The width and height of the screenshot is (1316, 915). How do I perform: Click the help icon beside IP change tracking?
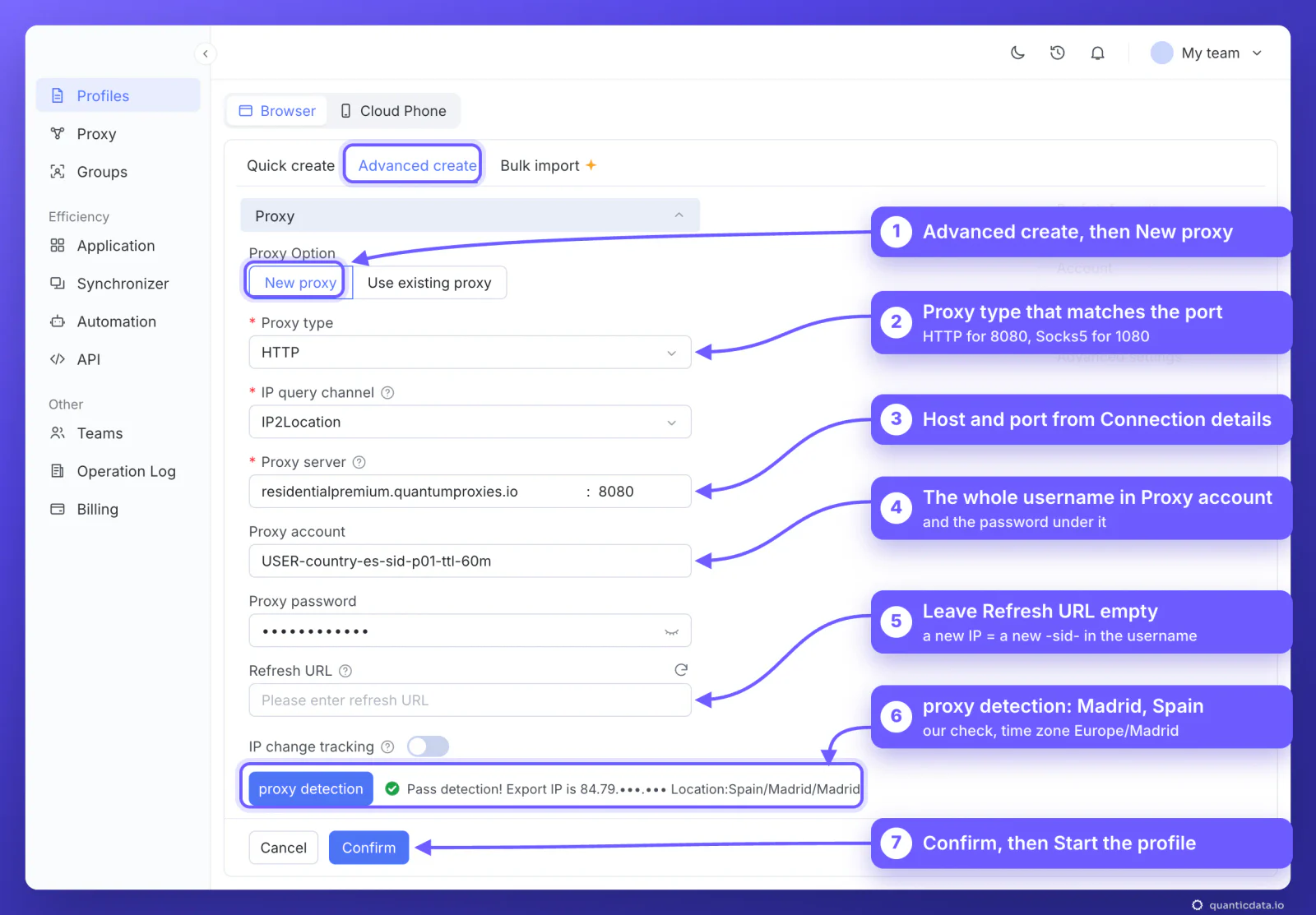387,746
